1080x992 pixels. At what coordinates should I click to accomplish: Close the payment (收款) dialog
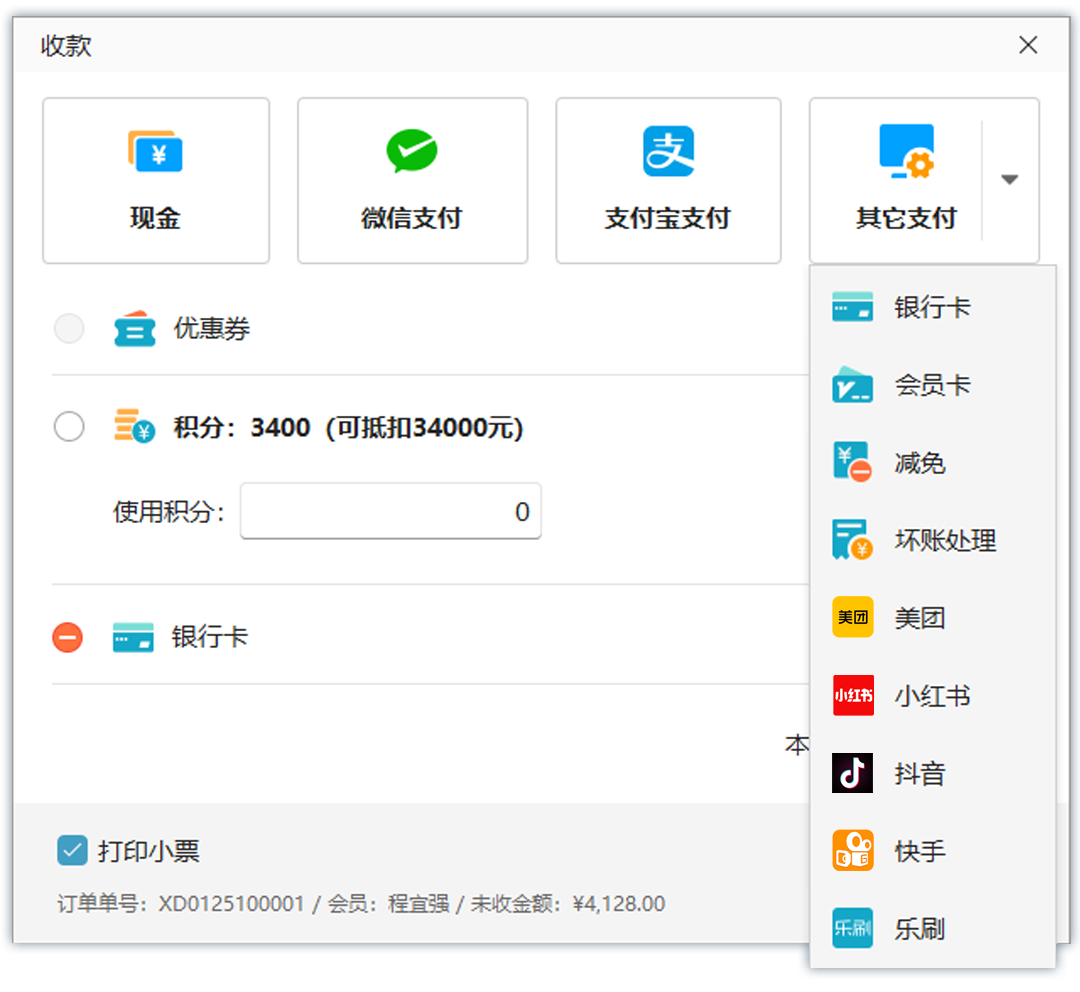click(x=1027, y=45)
